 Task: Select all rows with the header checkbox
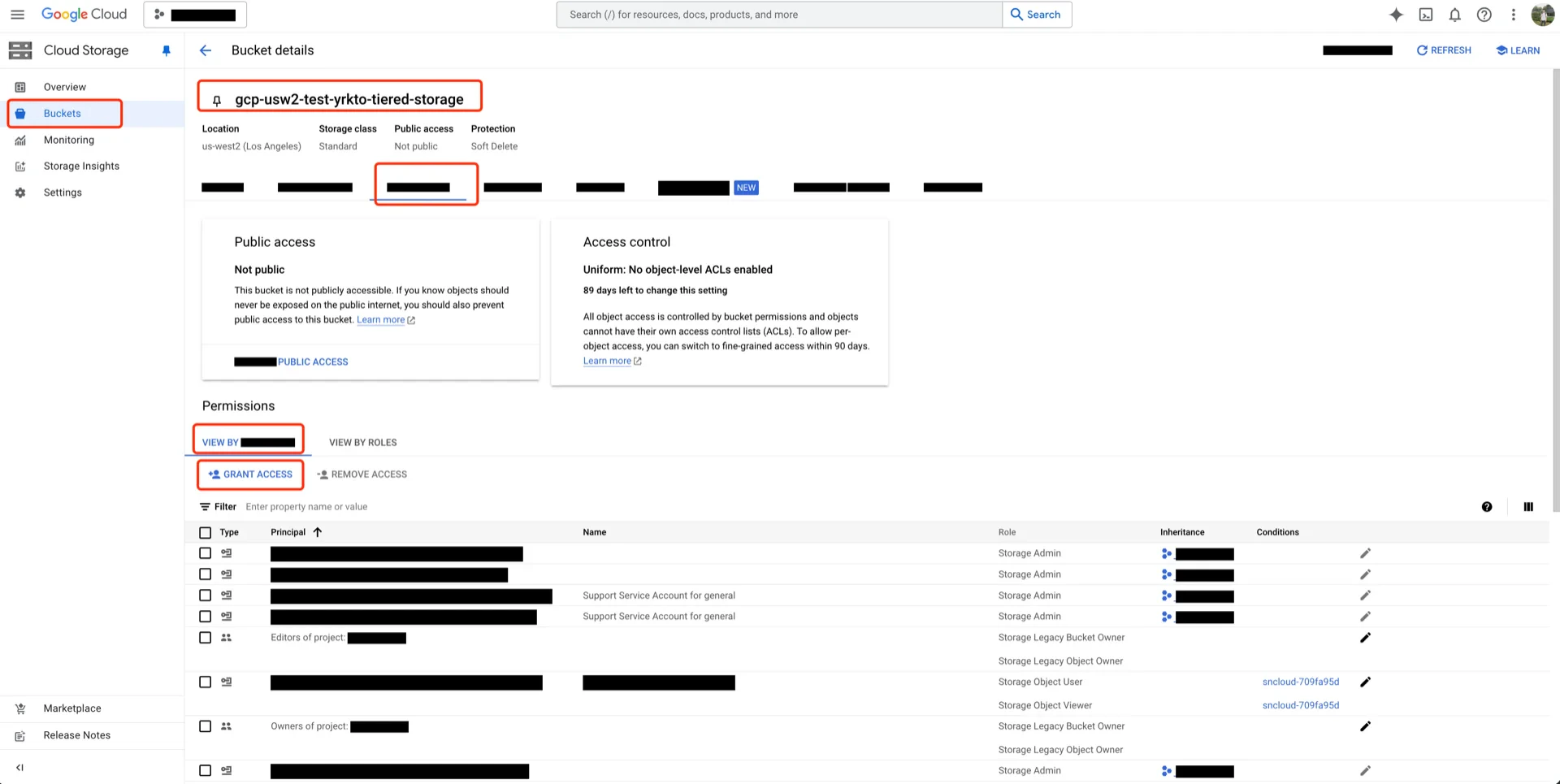point(205,533)
